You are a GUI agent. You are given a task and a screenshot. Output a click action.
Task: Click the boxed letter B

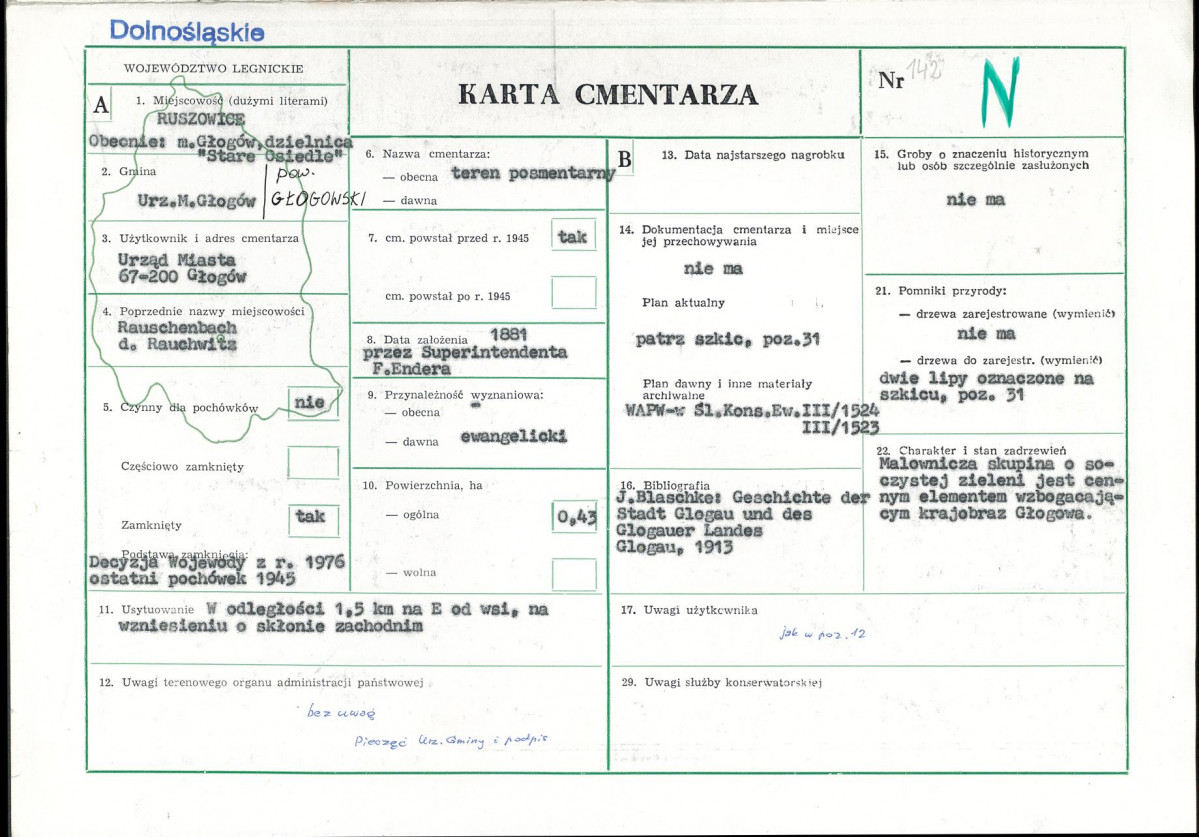click(x=625, y=159)
